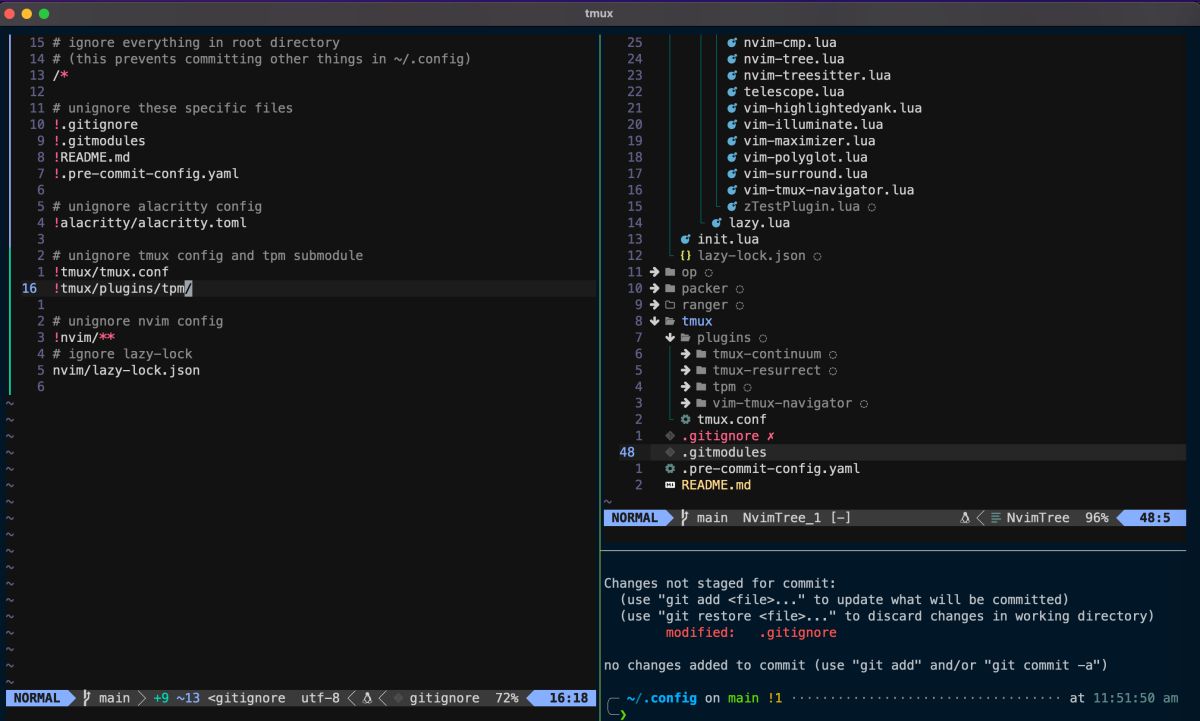The image size is (1200, 721).
Task: Click the !1 git status marker in prompt
Action: point(775,698)
